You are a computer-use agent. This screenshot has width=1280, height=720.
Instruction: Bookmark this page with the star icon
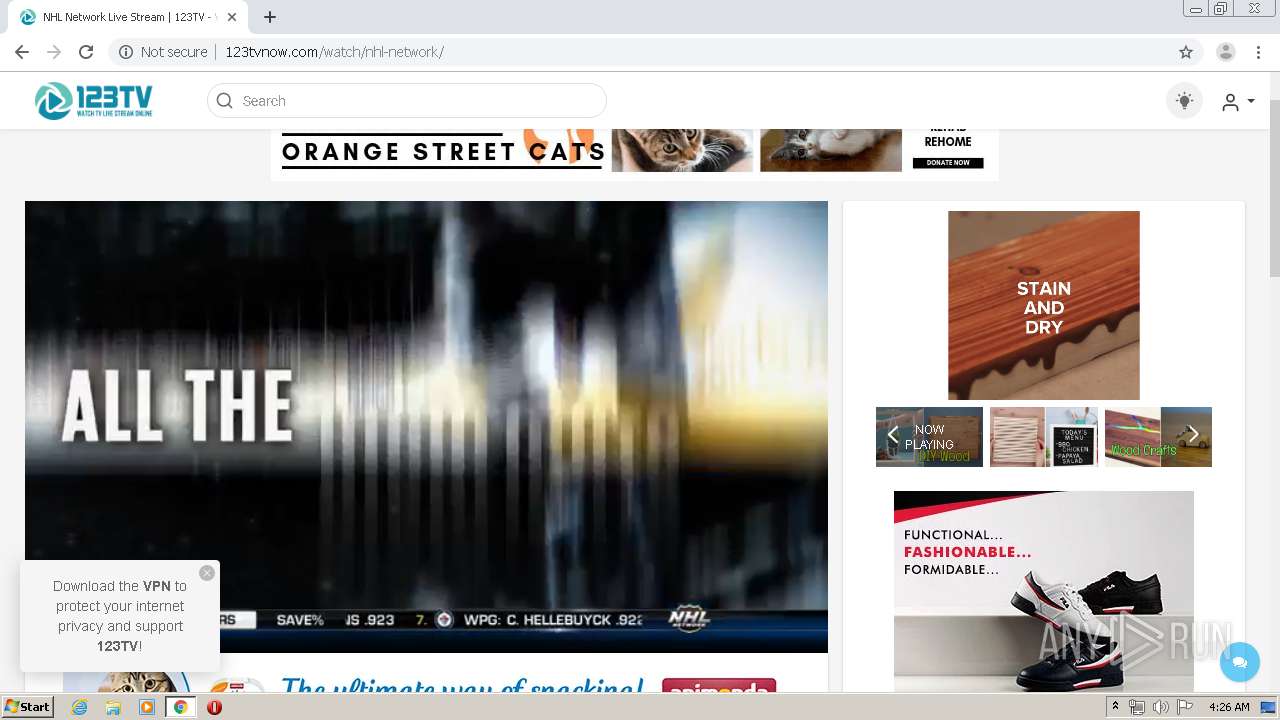1186,52
